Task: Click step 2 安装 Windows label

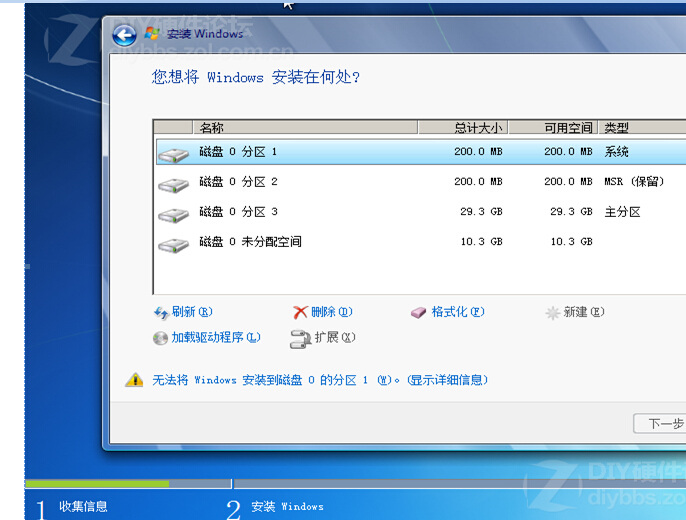Action: pos(287,506)
